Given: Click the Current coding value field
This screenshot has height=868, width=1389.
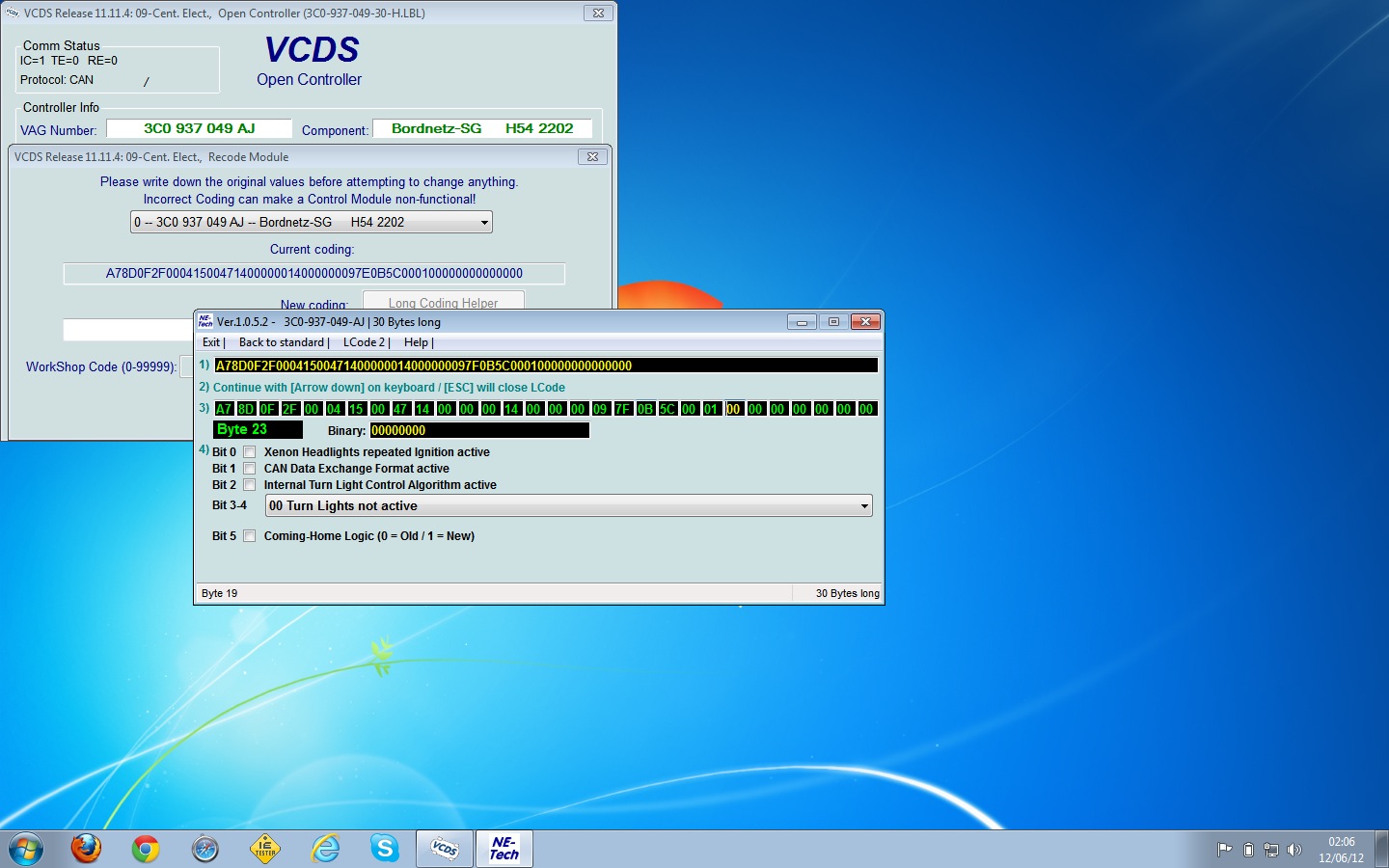Looking at the screenshot, I should click(x=314, y=273).
